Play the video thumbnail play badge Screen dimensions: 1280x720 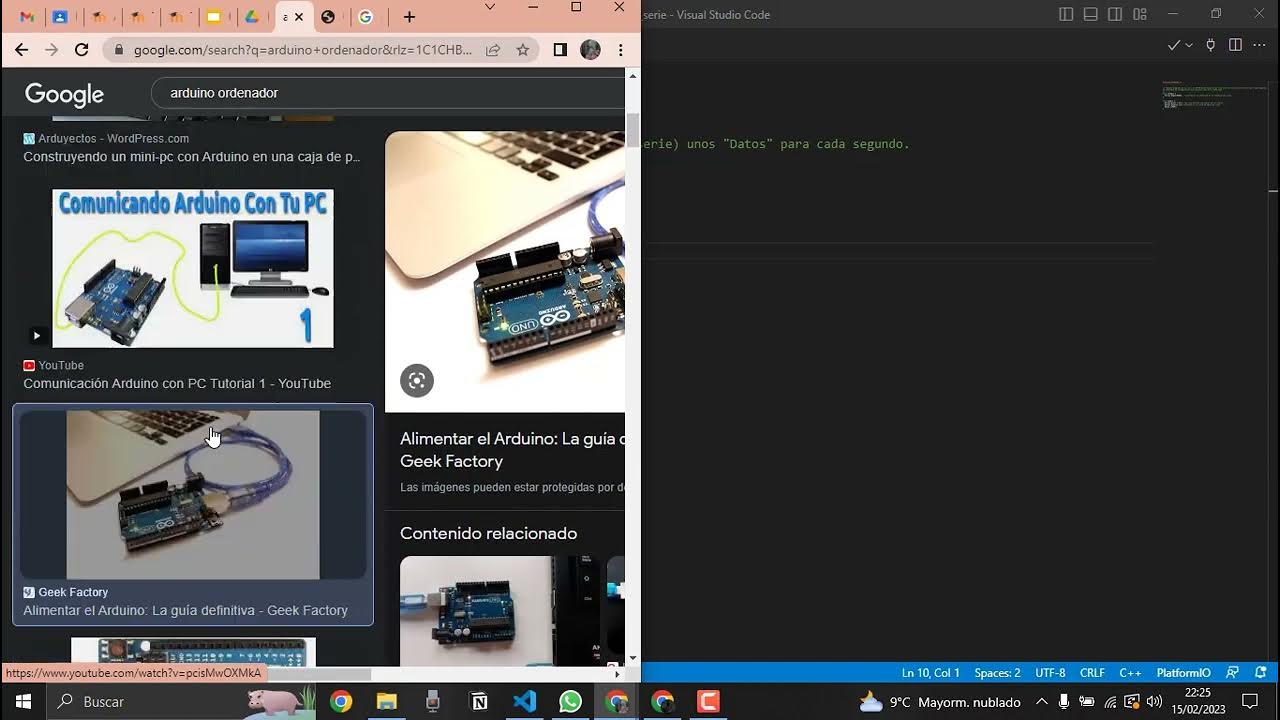(x=36, y=335)
